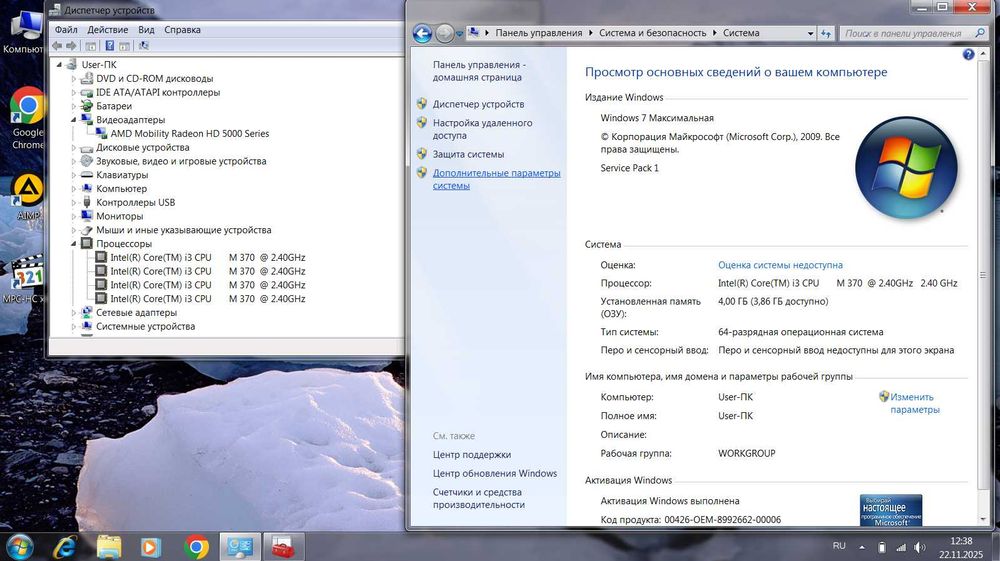Click the magnifier icon in the control panel search
Screen dimensions: 1000x561
(980, 33)
